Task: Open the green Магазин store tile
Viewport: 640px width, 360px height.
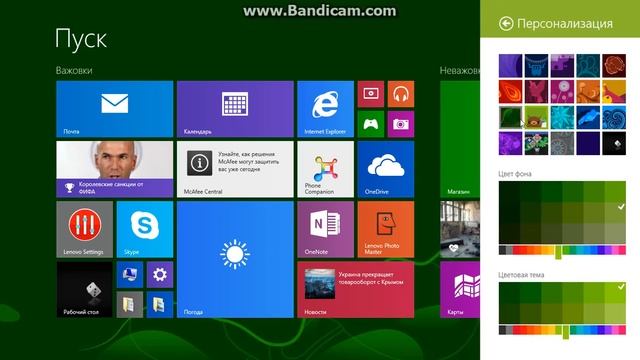Action: click(x=460, y=139)
